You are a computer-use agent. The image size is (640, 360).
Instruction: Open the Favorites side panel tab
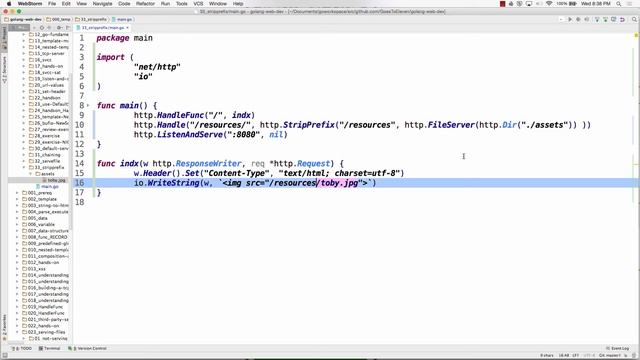tap(4, 327)
